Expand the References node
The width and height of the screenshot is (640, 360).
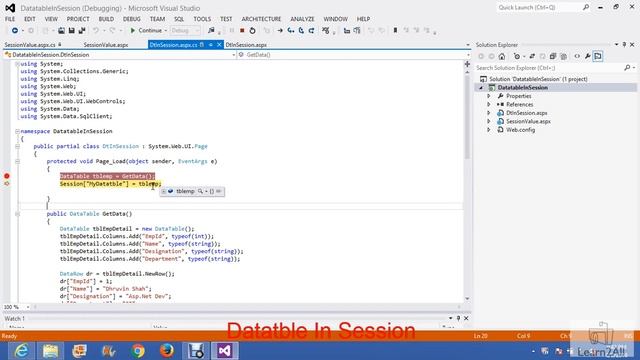489,104
